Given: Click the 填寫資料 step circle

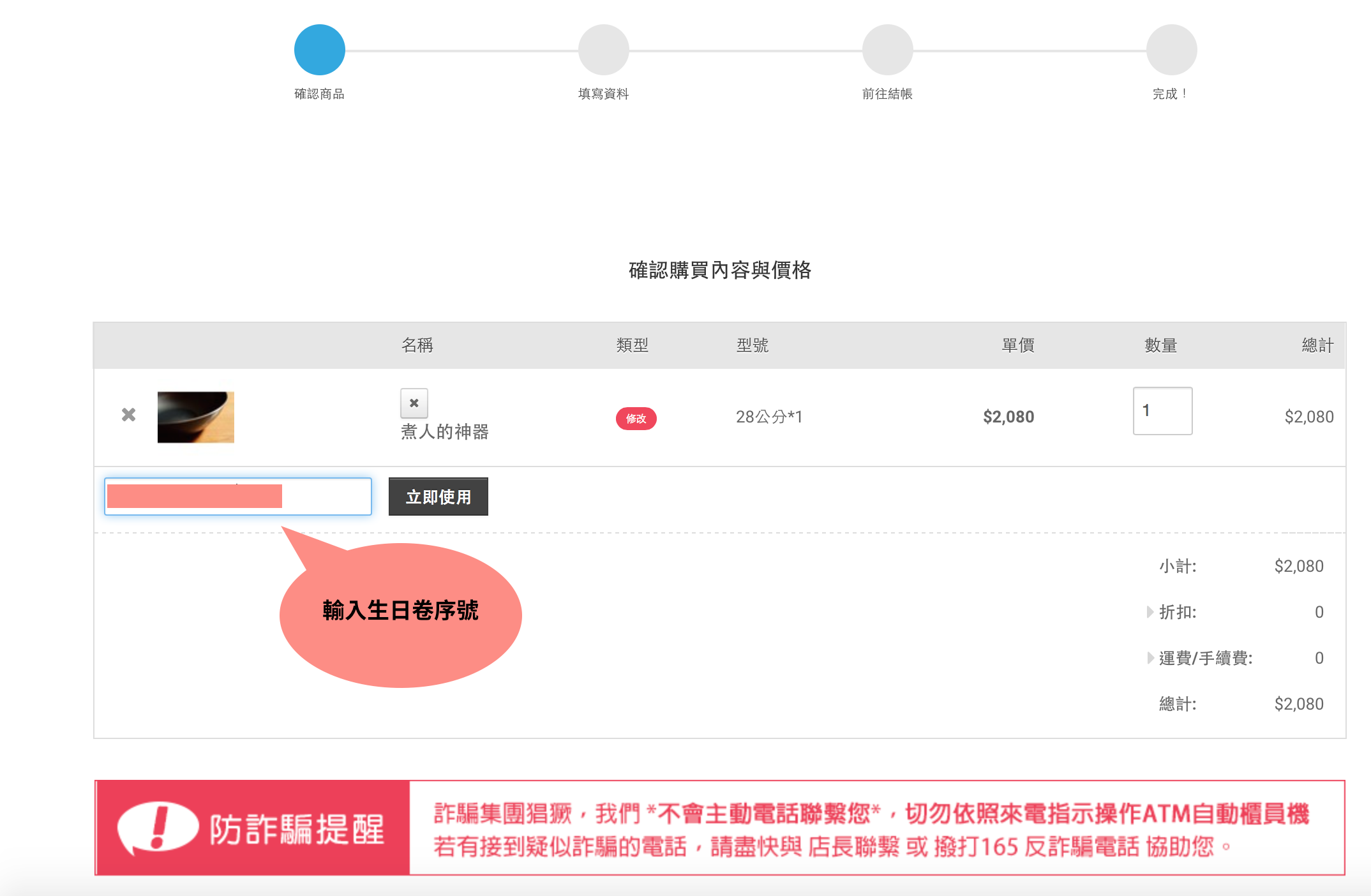Looking at the screenshot, I should pos(603,50).
